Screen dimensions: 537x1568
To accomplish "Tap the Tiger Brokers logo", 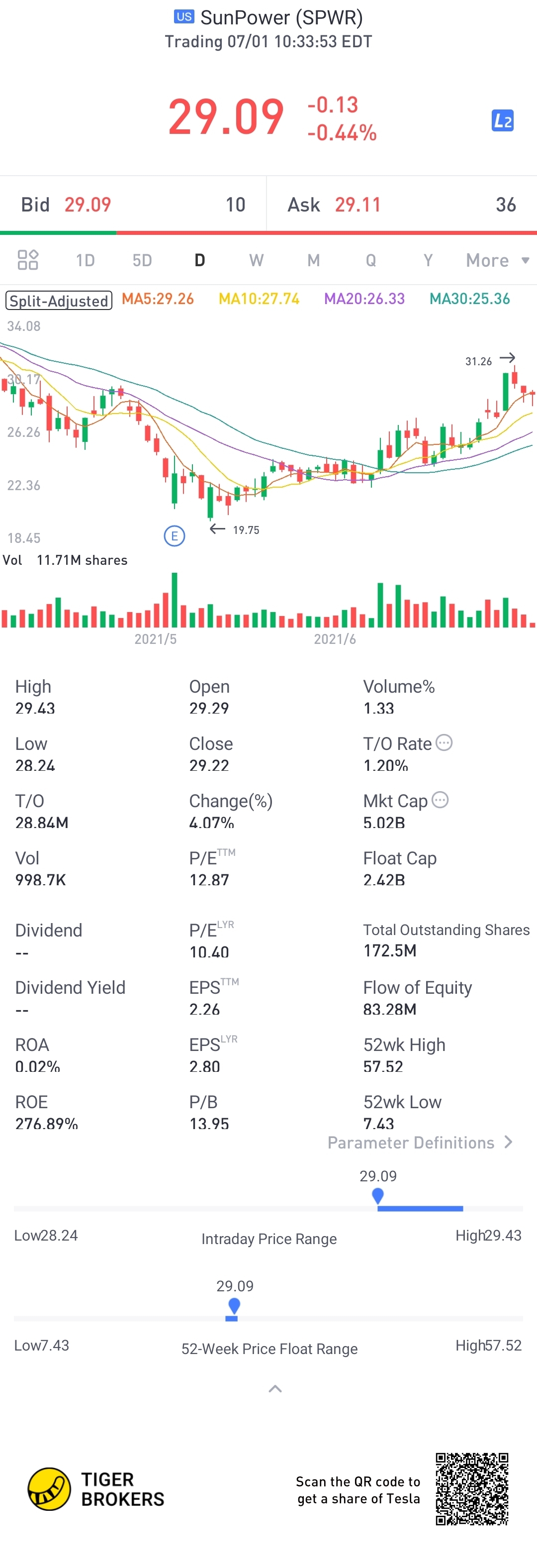I will click(x=96, y=1489).
